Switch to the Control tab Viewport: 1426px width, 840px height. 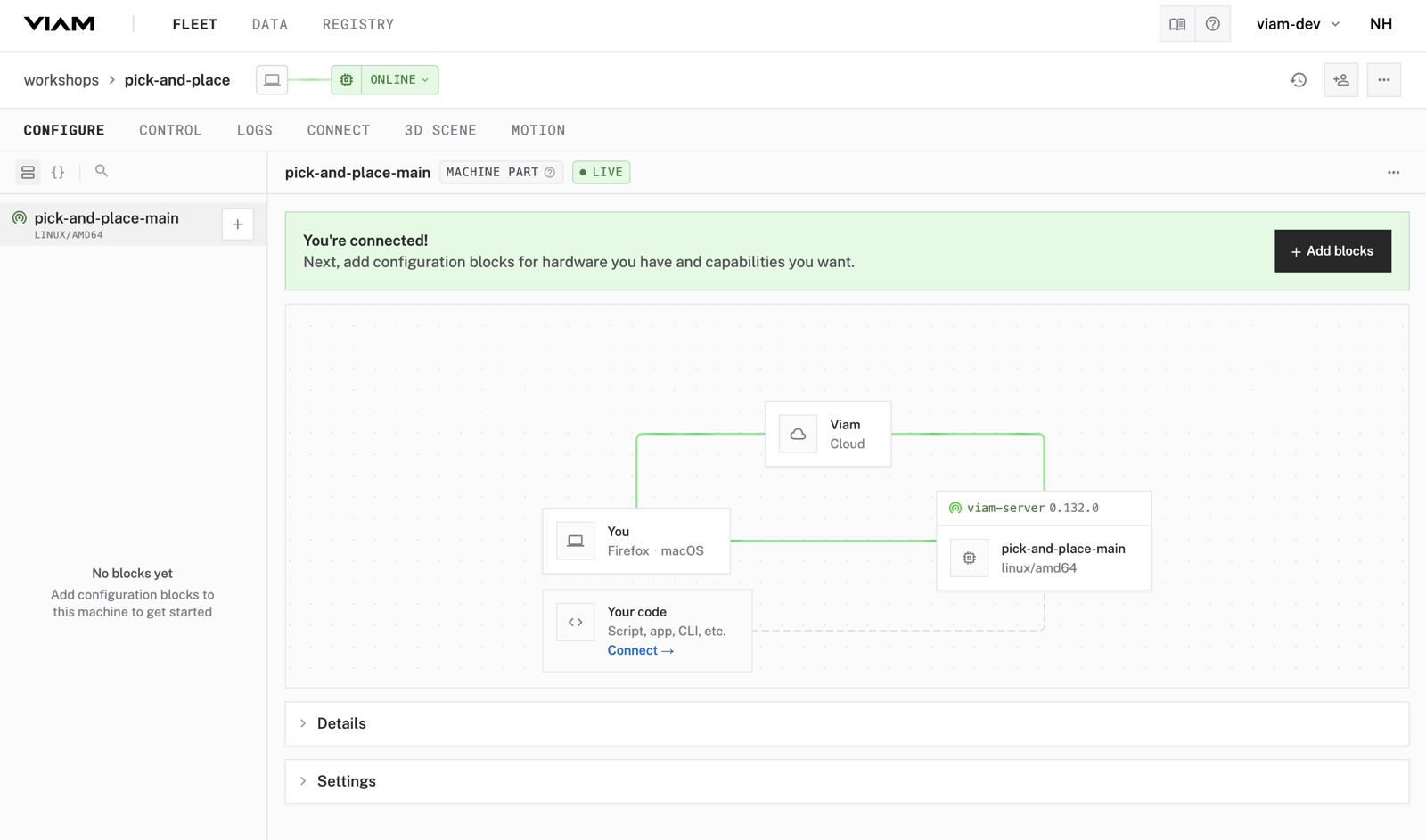(x=170, y=130)
